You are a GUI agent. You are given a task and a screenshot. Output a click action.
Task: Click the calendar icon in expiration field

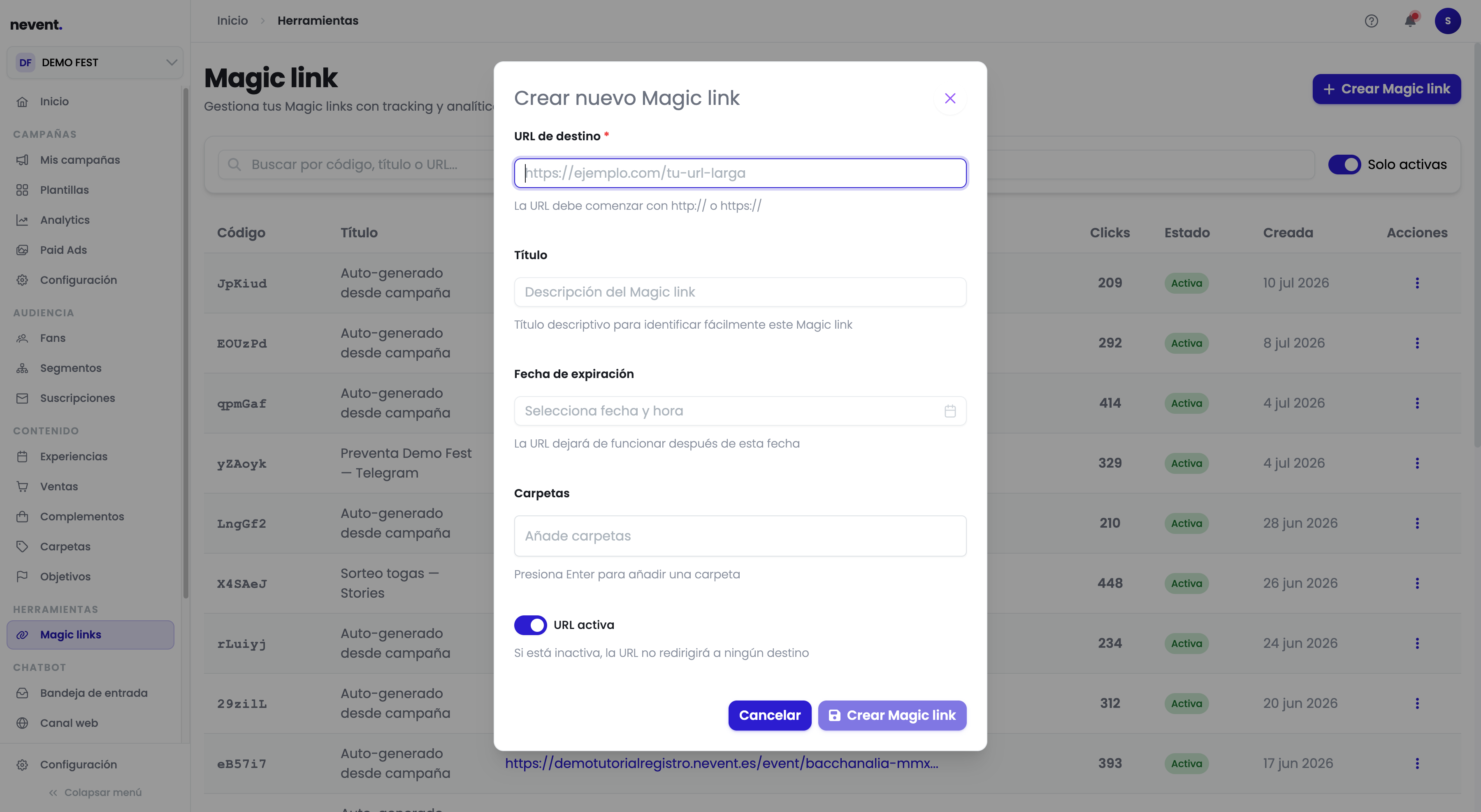point(950,411)
